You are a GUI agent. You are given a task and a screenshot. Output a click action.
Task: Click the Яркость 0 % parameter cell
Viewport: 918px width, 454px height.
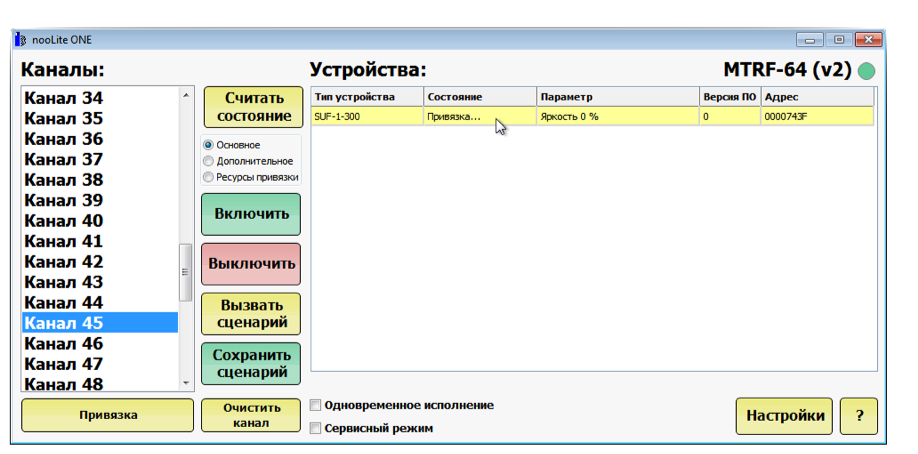618,117
